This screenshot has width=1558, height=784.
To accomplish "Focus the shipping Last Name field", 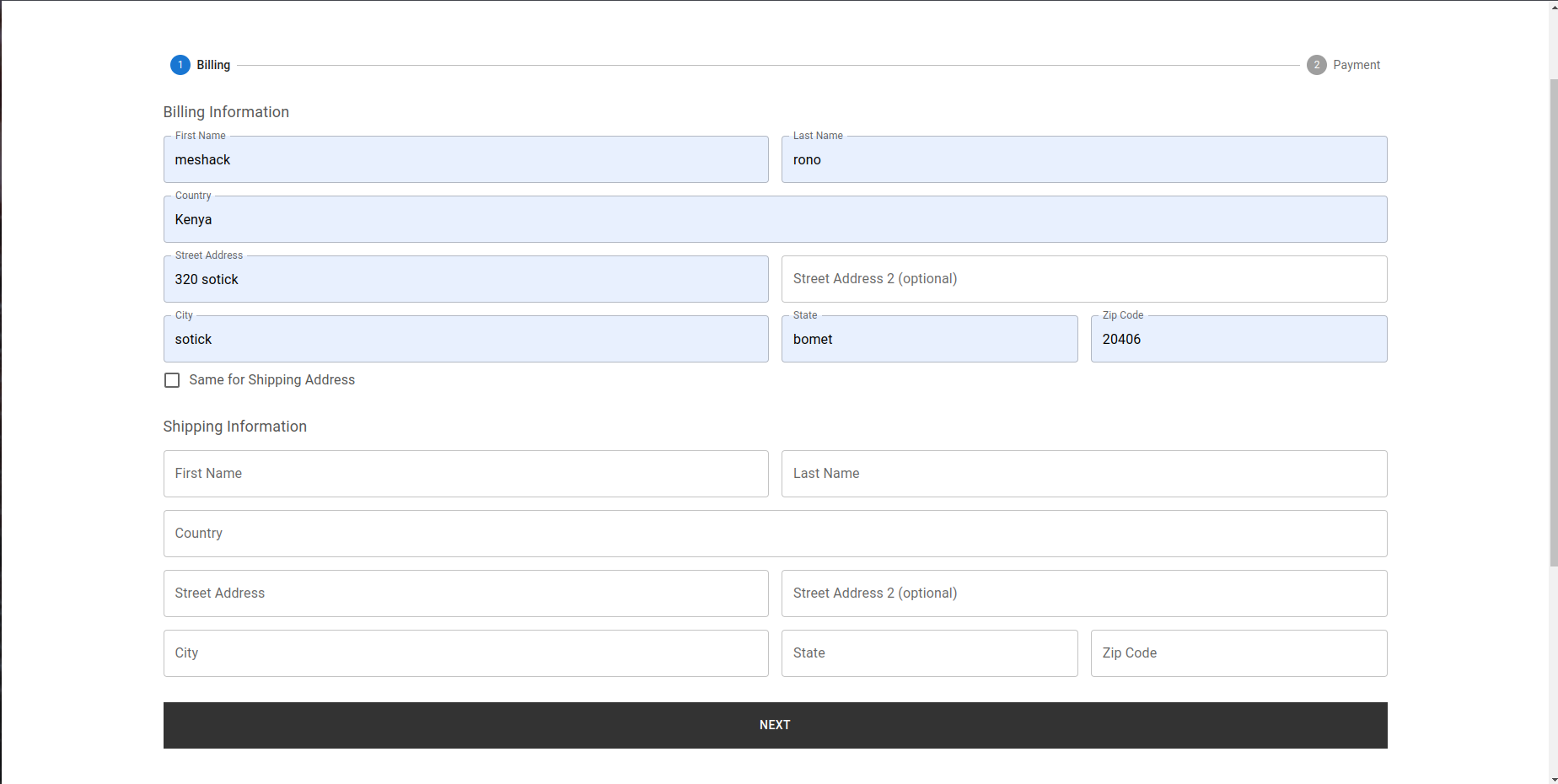I will (1083, 474).
